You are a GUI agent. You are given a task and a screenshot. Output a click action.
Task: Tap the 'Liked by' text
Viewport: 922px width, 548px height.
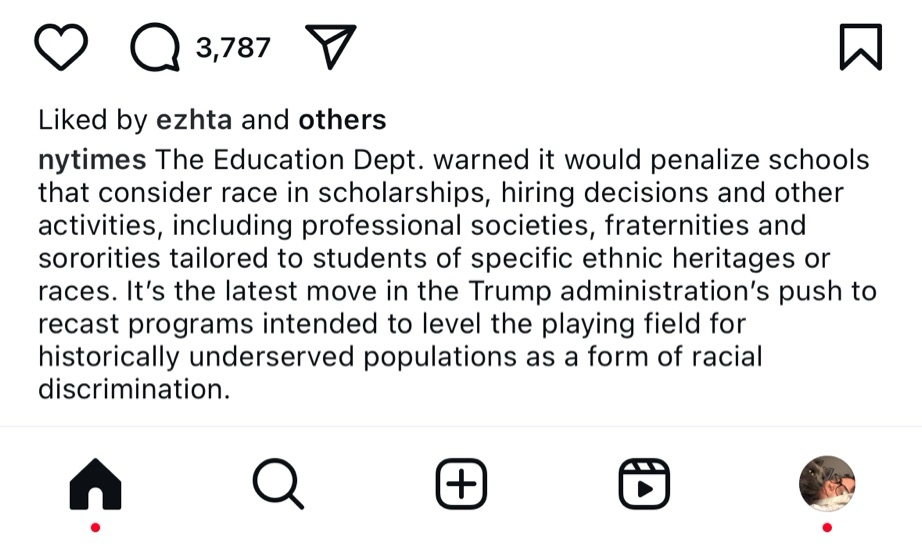pyautogui.click(x=92, y=121)
